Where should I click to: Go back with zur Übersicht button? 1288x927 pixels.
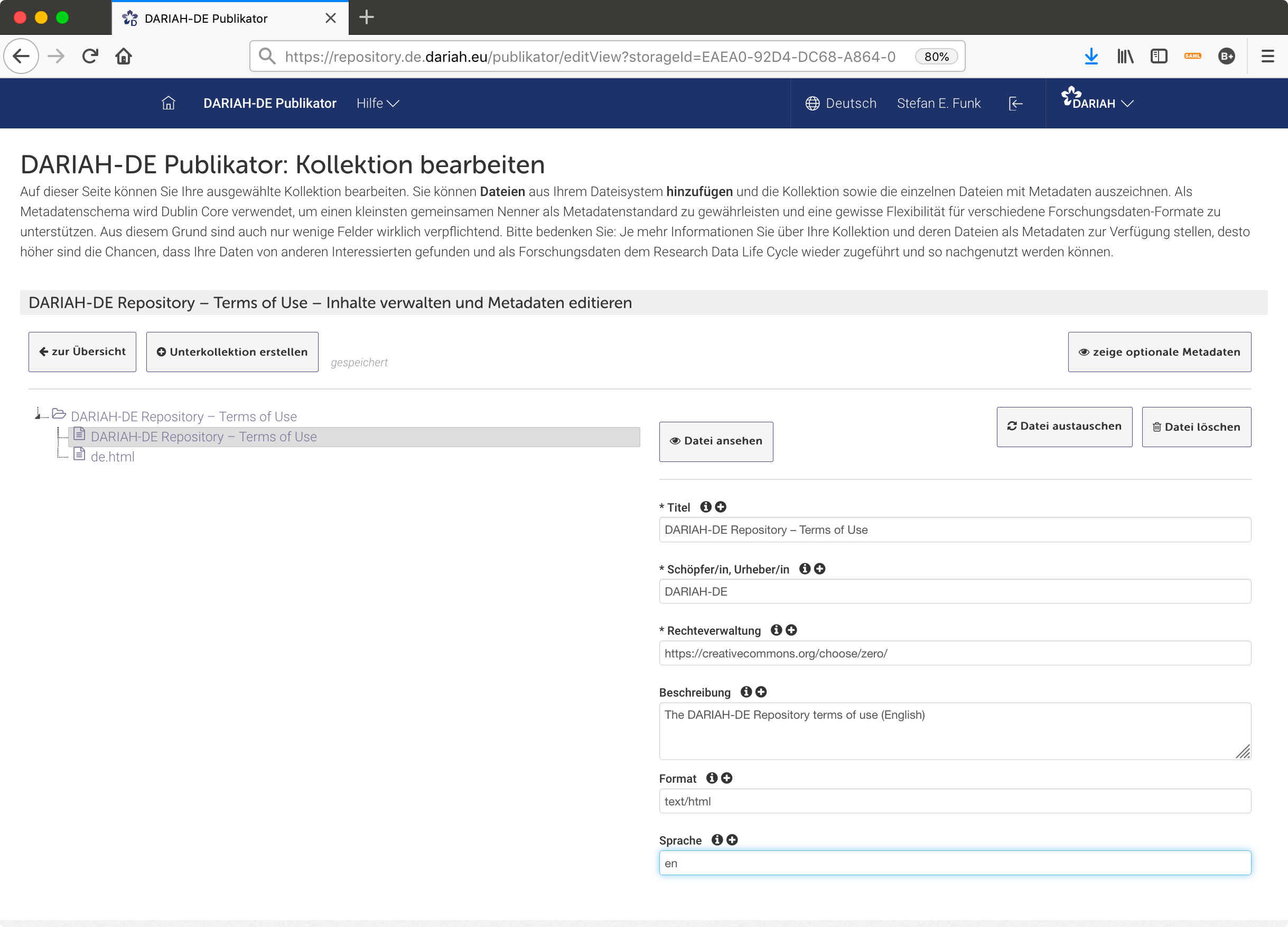(x=82, y=351)
